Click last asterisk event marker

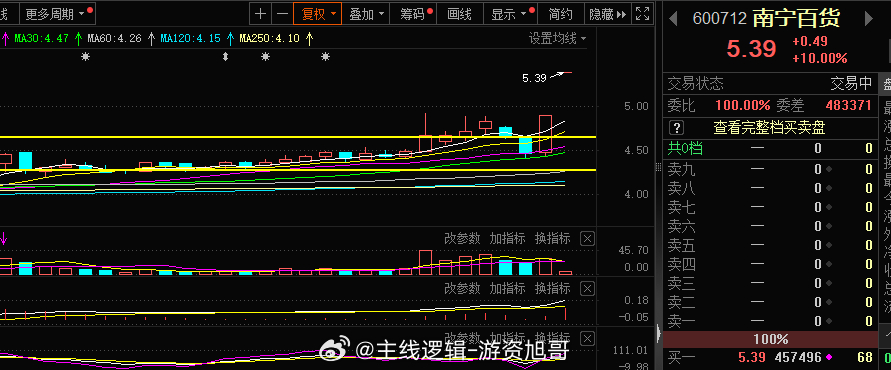coord(325,56)
